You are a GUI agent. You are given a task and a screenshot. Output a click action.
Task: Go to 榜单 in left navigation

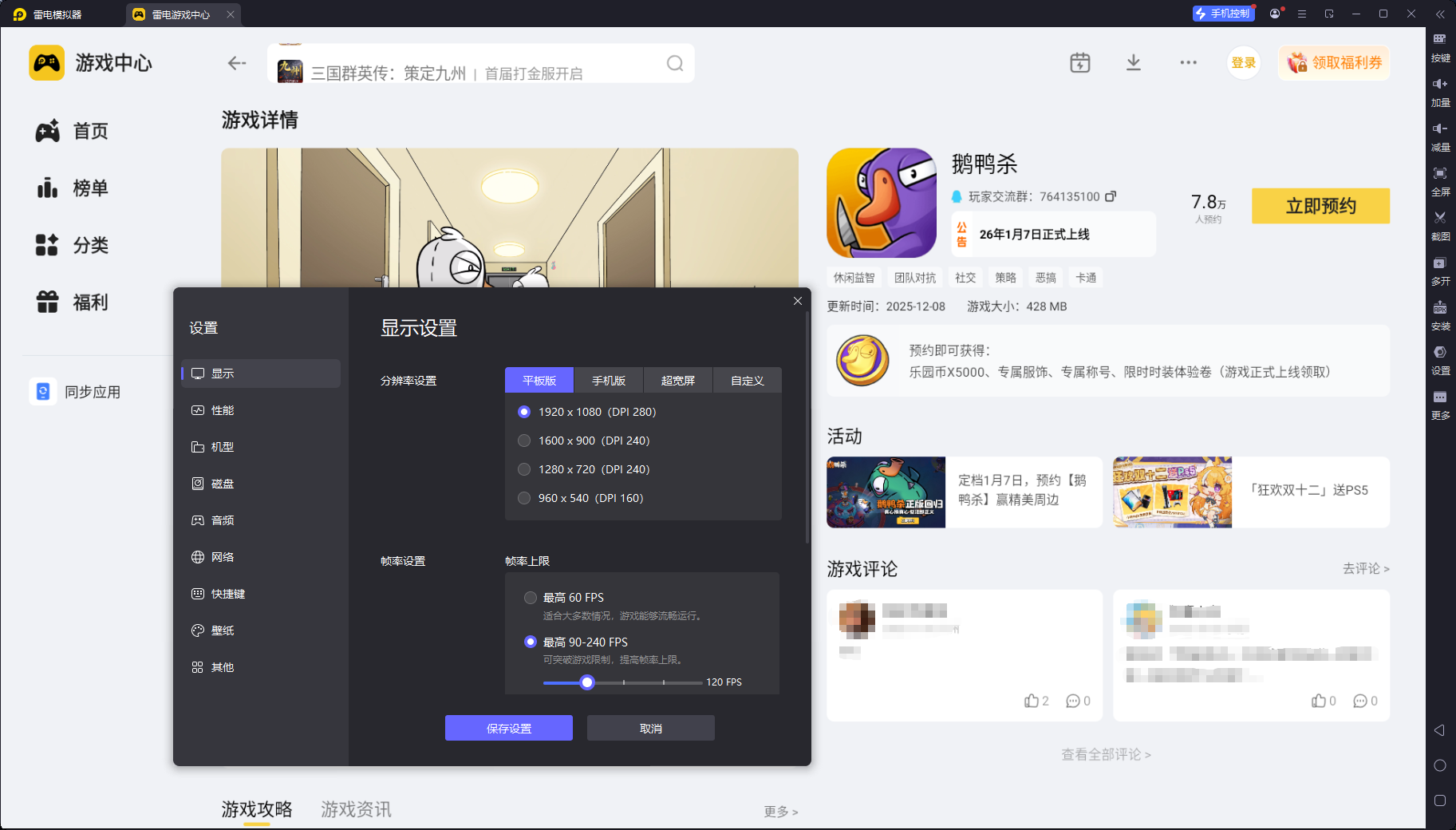(x=72, y=188)
